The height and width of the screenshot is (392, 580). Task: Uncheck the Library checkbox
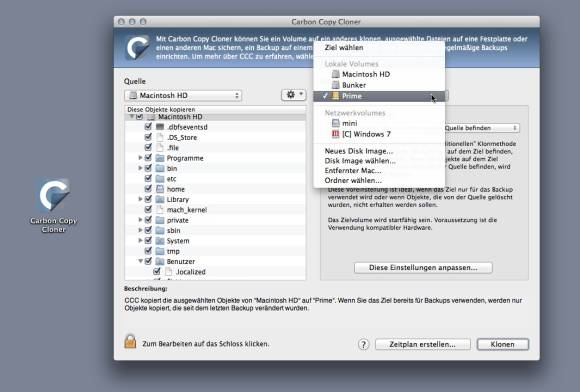pyautogui.click(x=148, y=199)
